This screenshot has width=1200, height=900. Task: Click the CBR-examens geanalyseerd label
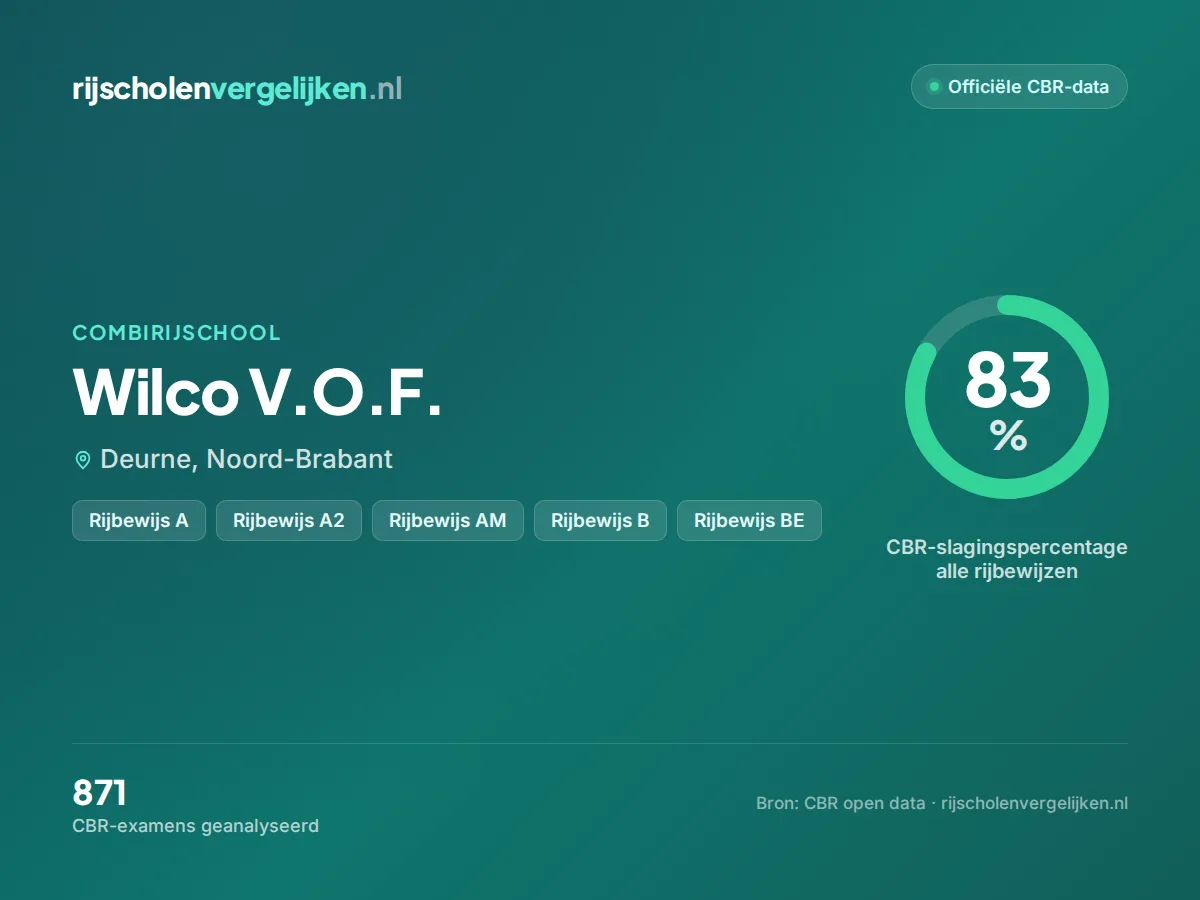pyautogui.click(x=196, y=826)
